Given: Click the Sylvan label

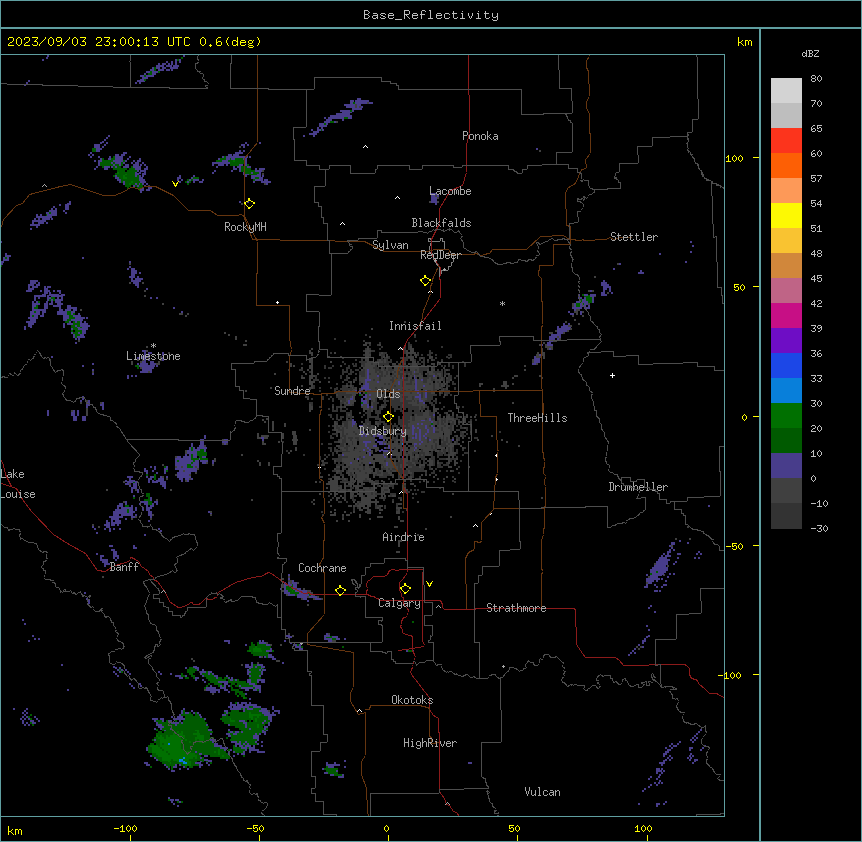Looking at the screenshot, I should pyautogui.click(x=390, y=245).
